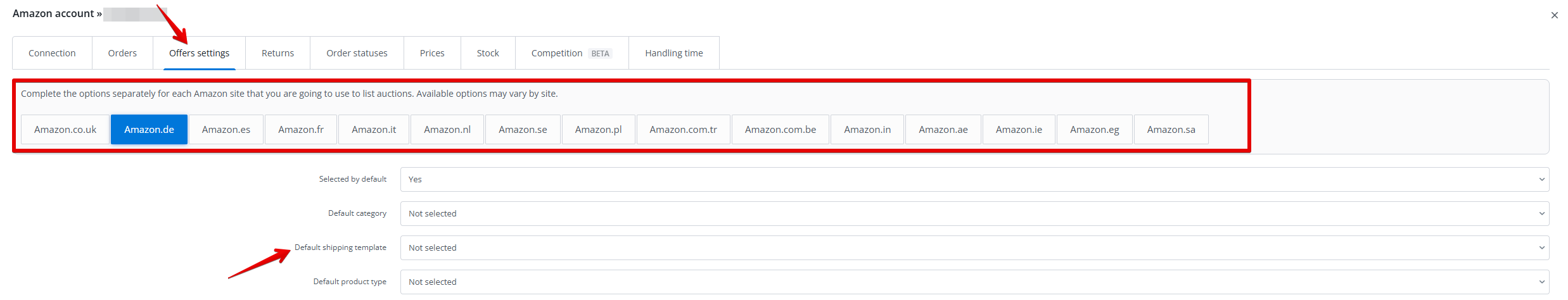Open the Competition BETA tab
The image size is (1568, 300).
point(571,53)
